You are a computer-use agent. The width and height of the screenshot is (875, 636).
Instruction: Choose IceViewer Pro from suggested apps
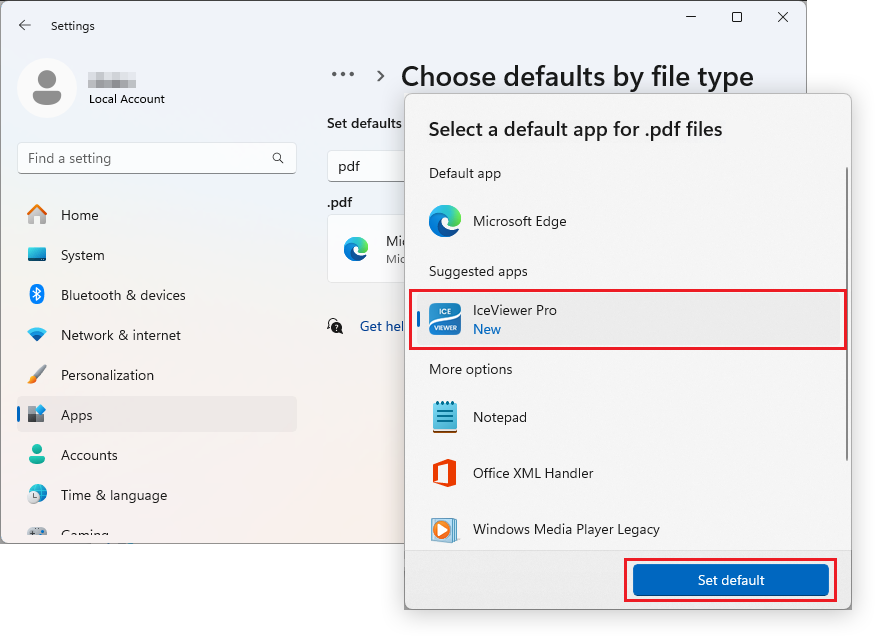[x=628, y=320]
